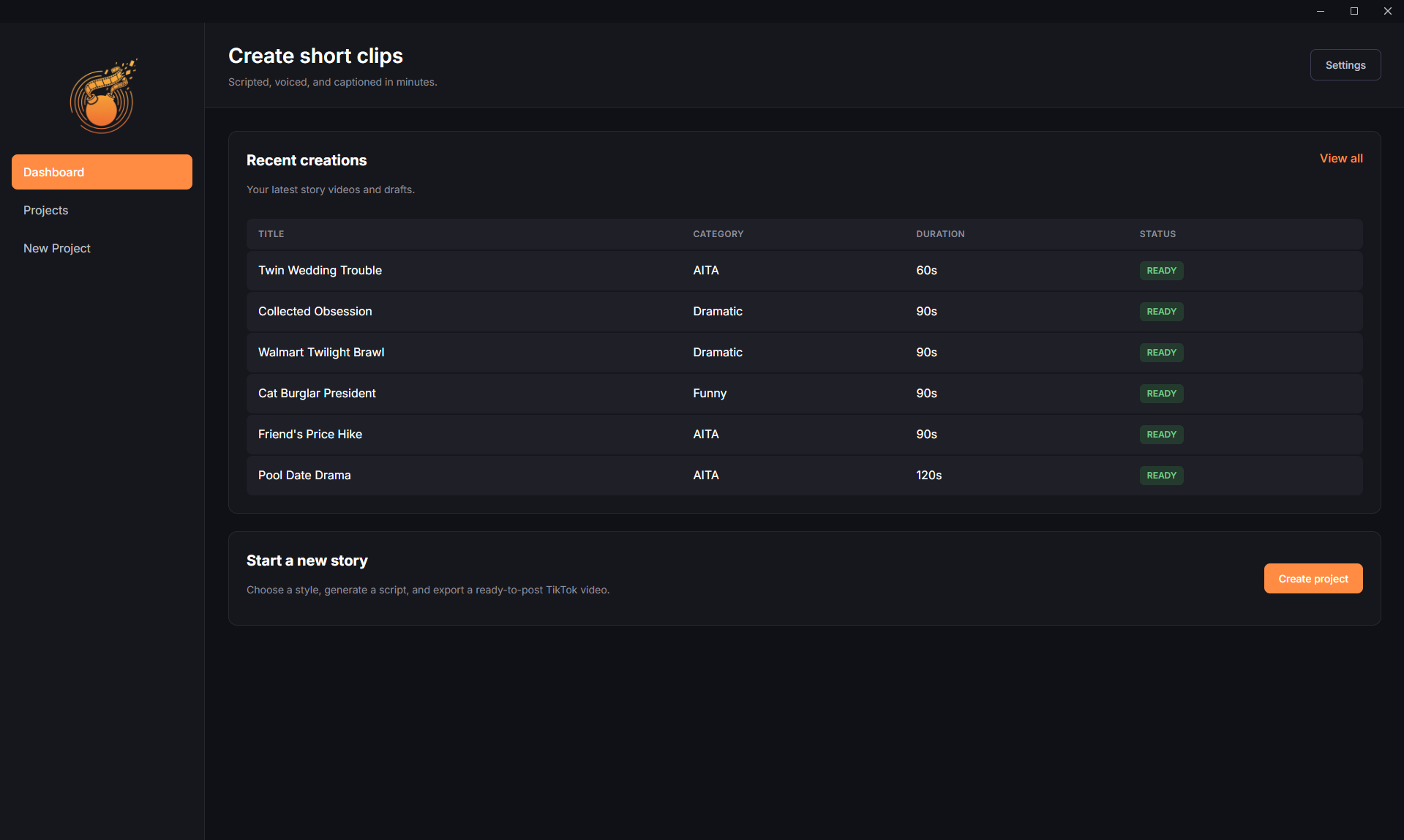Select the Friend's Price Hike story

309,434
